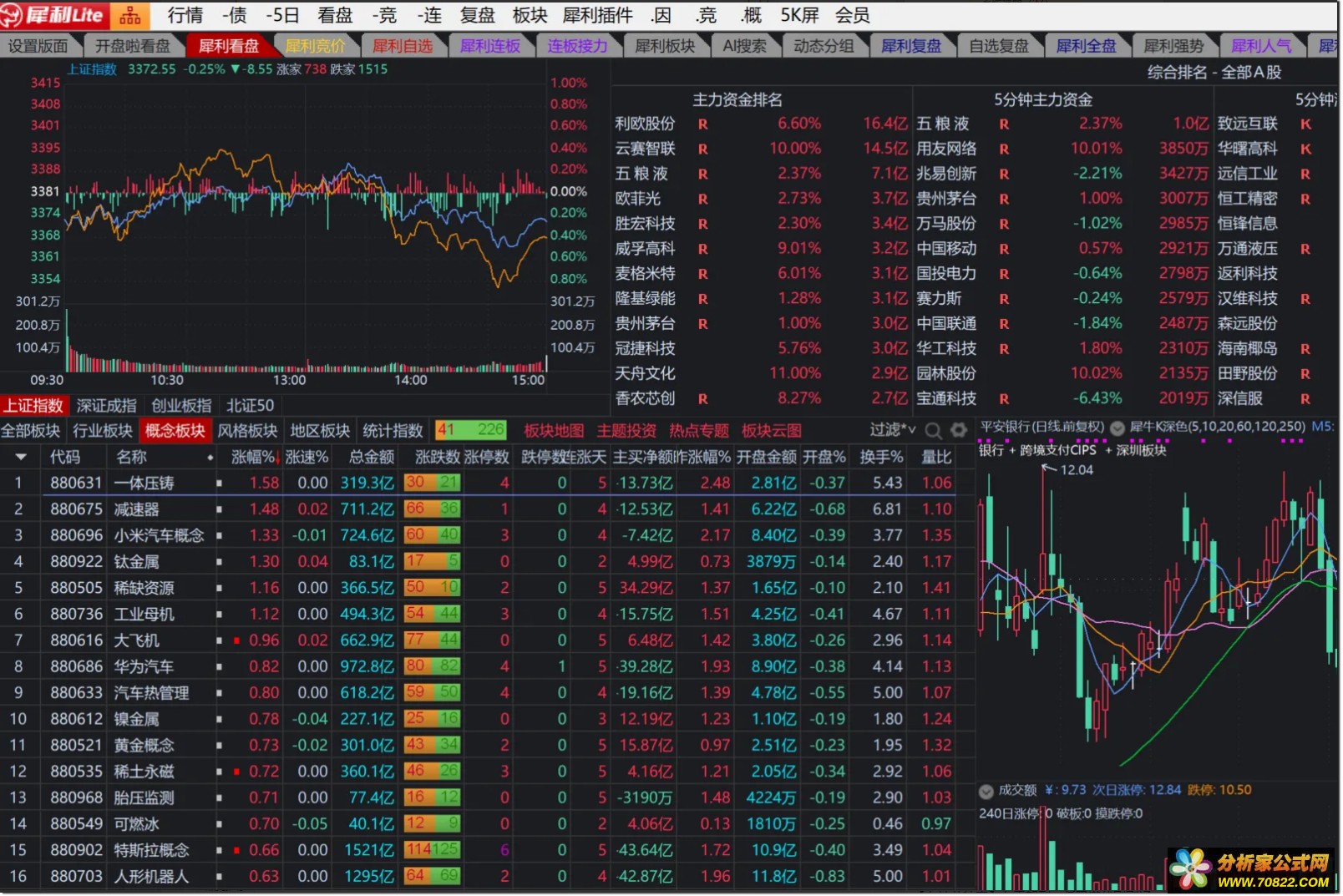Viewport: 1343px width, 896px height.
Task: Click the 30/21 rise-fall bar in the 一体压铸 row
Action: point(432,483)
